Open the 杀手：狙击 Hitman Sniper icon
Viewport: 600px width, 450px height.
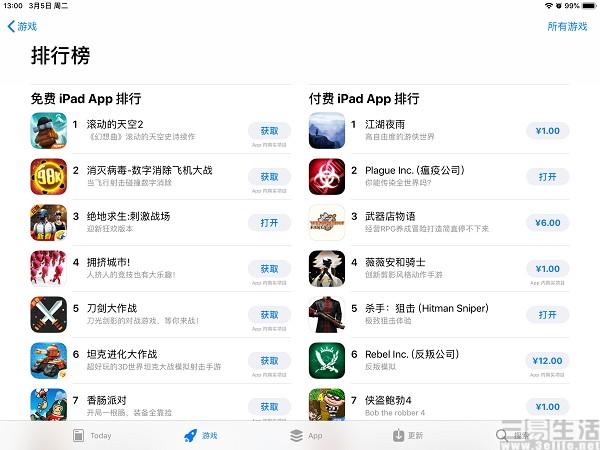coord(327,315)
